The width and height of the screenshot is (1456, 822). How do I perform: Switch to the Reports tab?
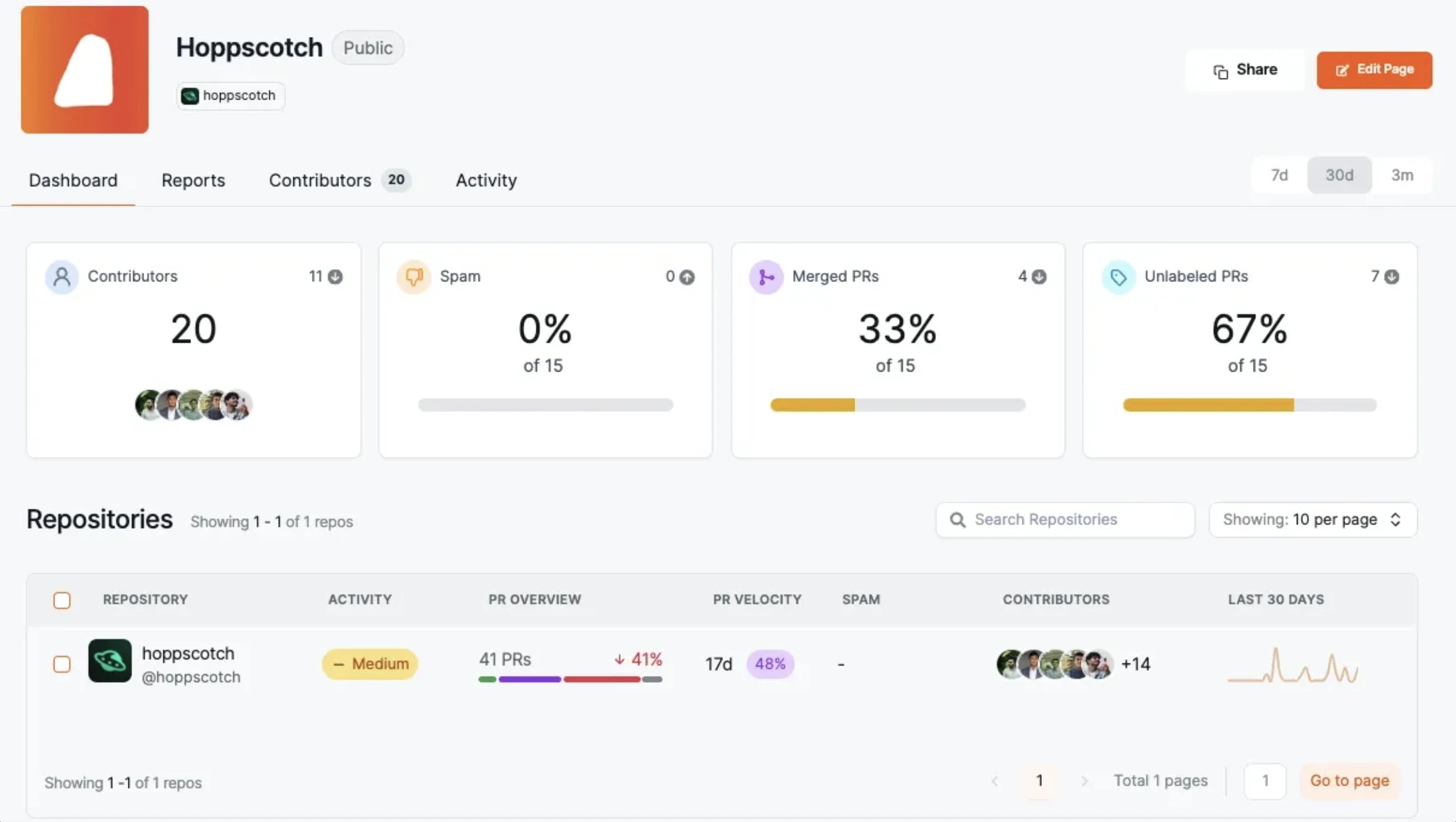(x=193, y=180)
